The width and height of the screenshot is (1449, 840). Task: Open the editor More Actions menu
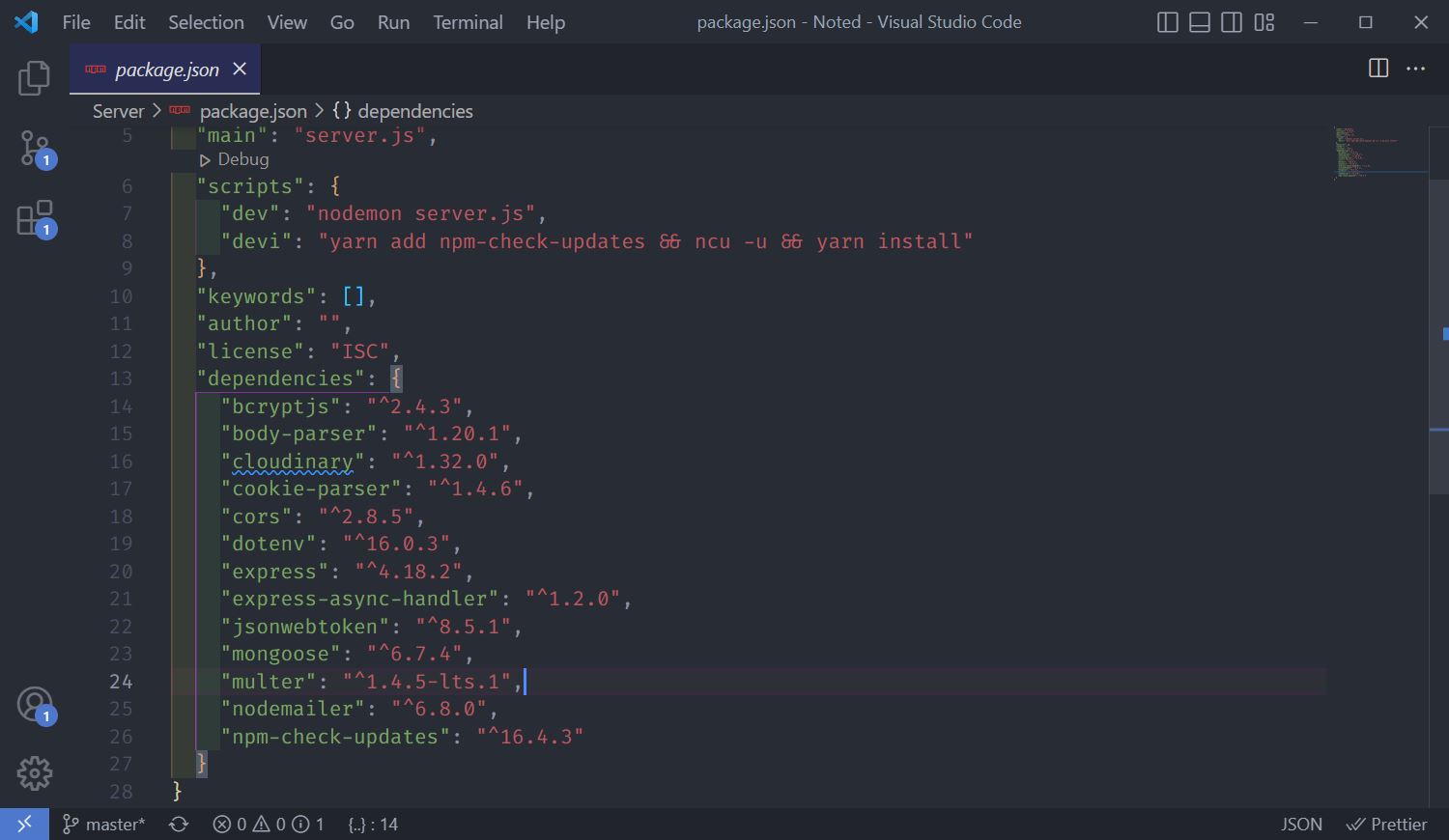pos(1415,68)
